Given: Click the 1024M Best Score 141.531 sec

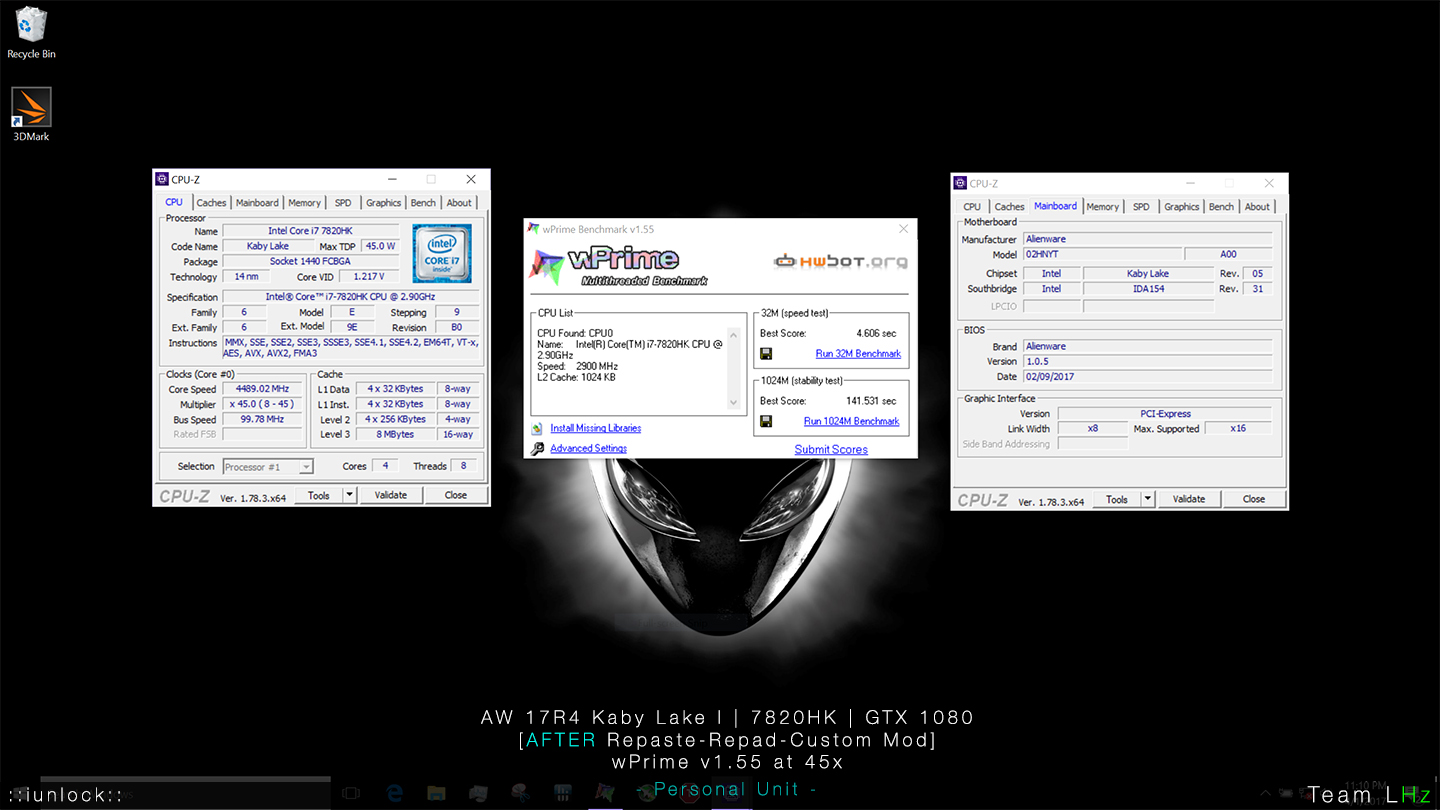Looking at the screenshot, I should click(x=871, y=401).
